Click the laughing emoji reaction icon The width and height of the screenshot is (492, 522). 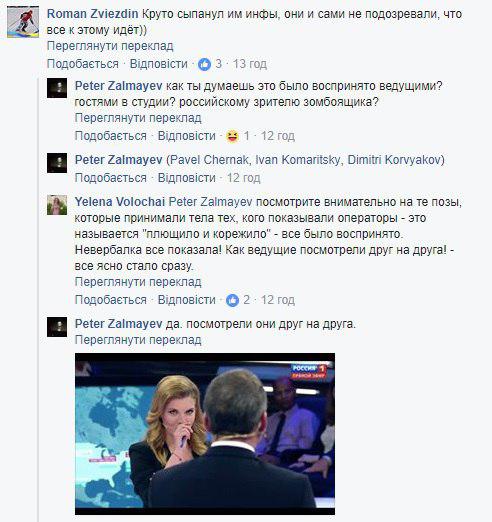click(232, 136)
